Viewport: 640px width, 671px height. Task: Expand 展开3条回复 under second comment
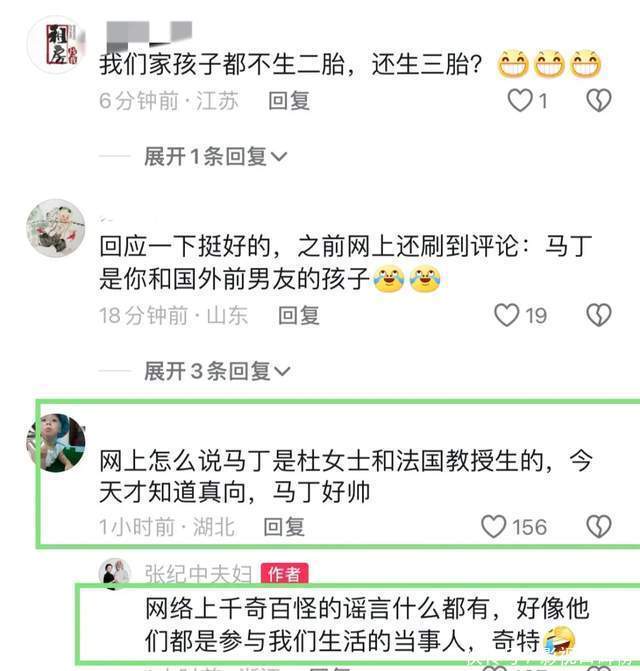[217, 371]
